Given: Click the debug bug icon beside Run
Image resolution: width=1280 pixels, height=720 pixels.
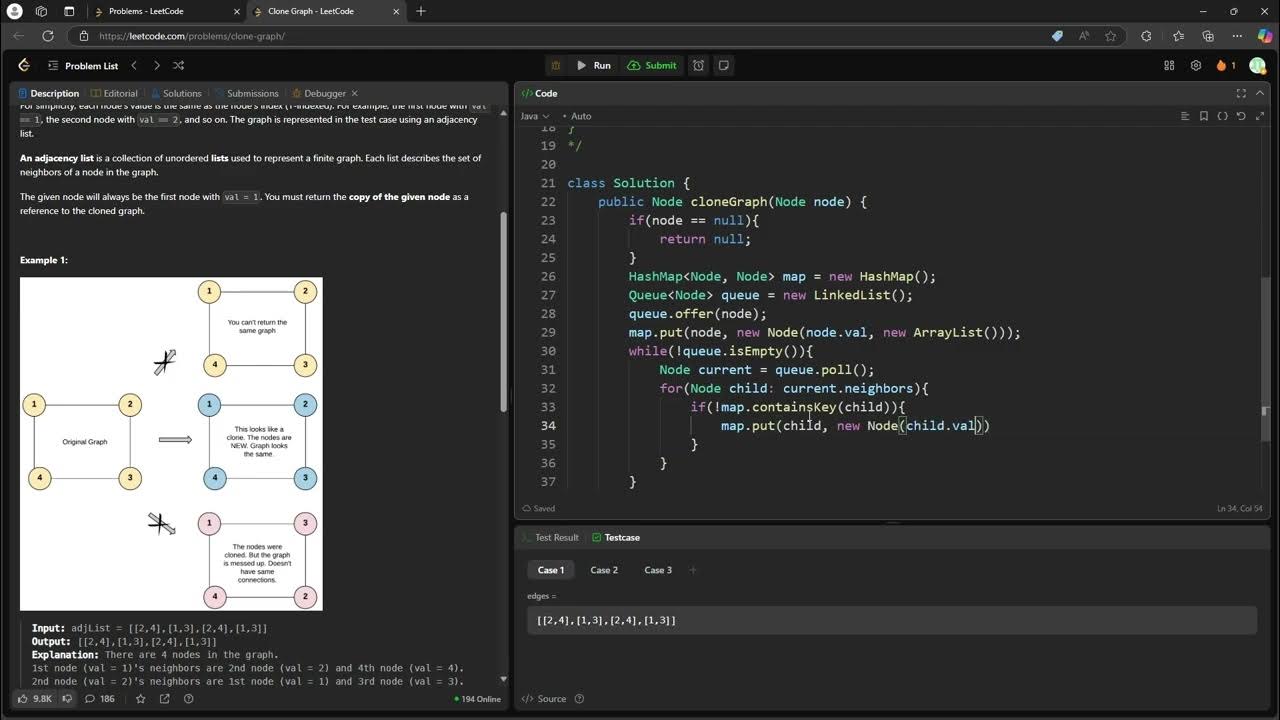Looking at the screenshot, I should [x=556, y=66].
